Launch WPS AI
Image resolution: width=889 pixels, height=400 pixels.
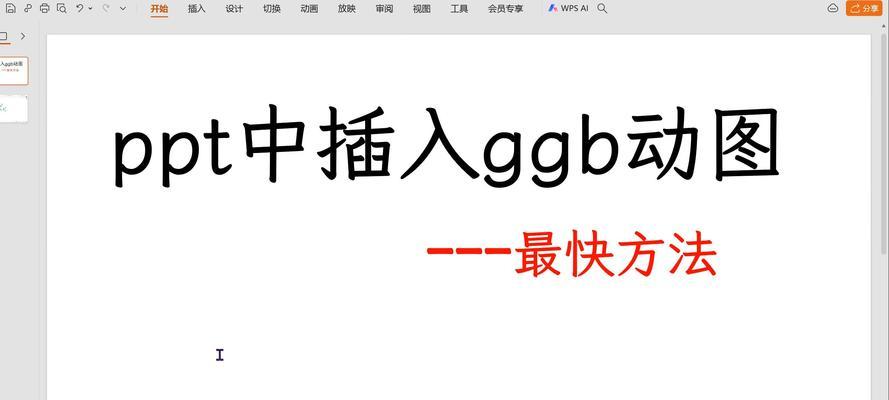coord(568,9)
